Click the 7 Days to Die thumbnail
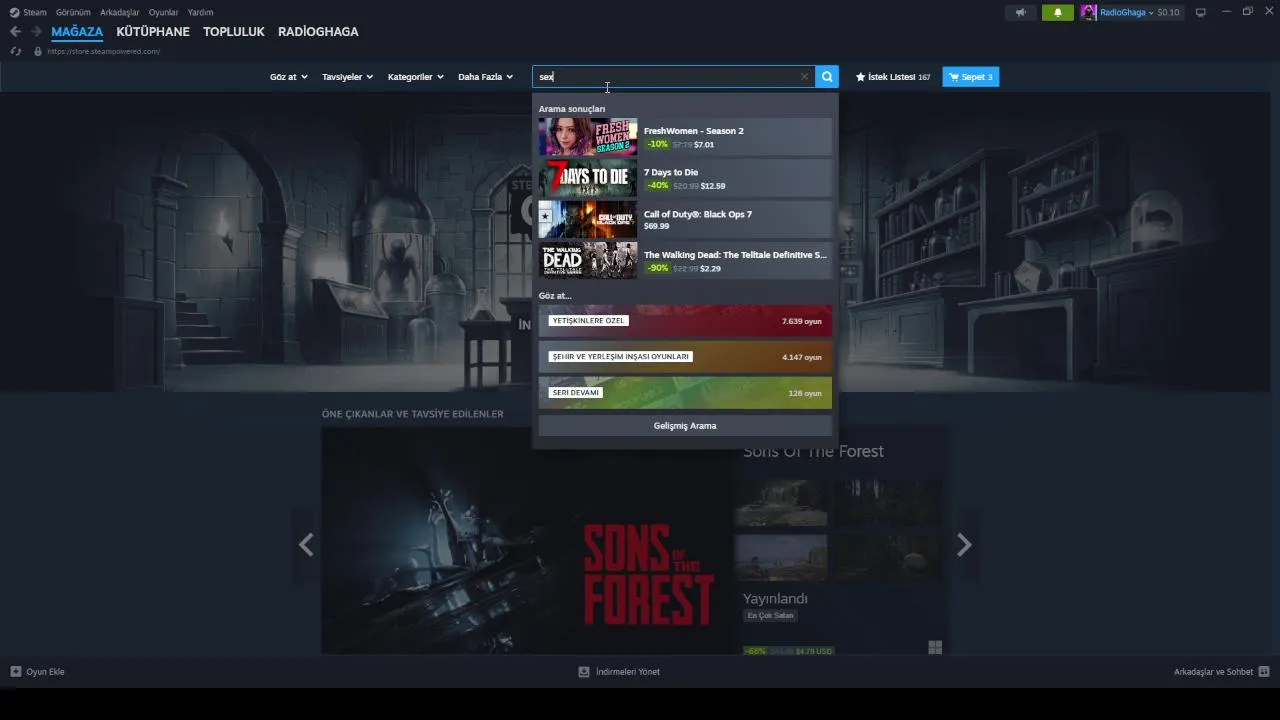 588,179
